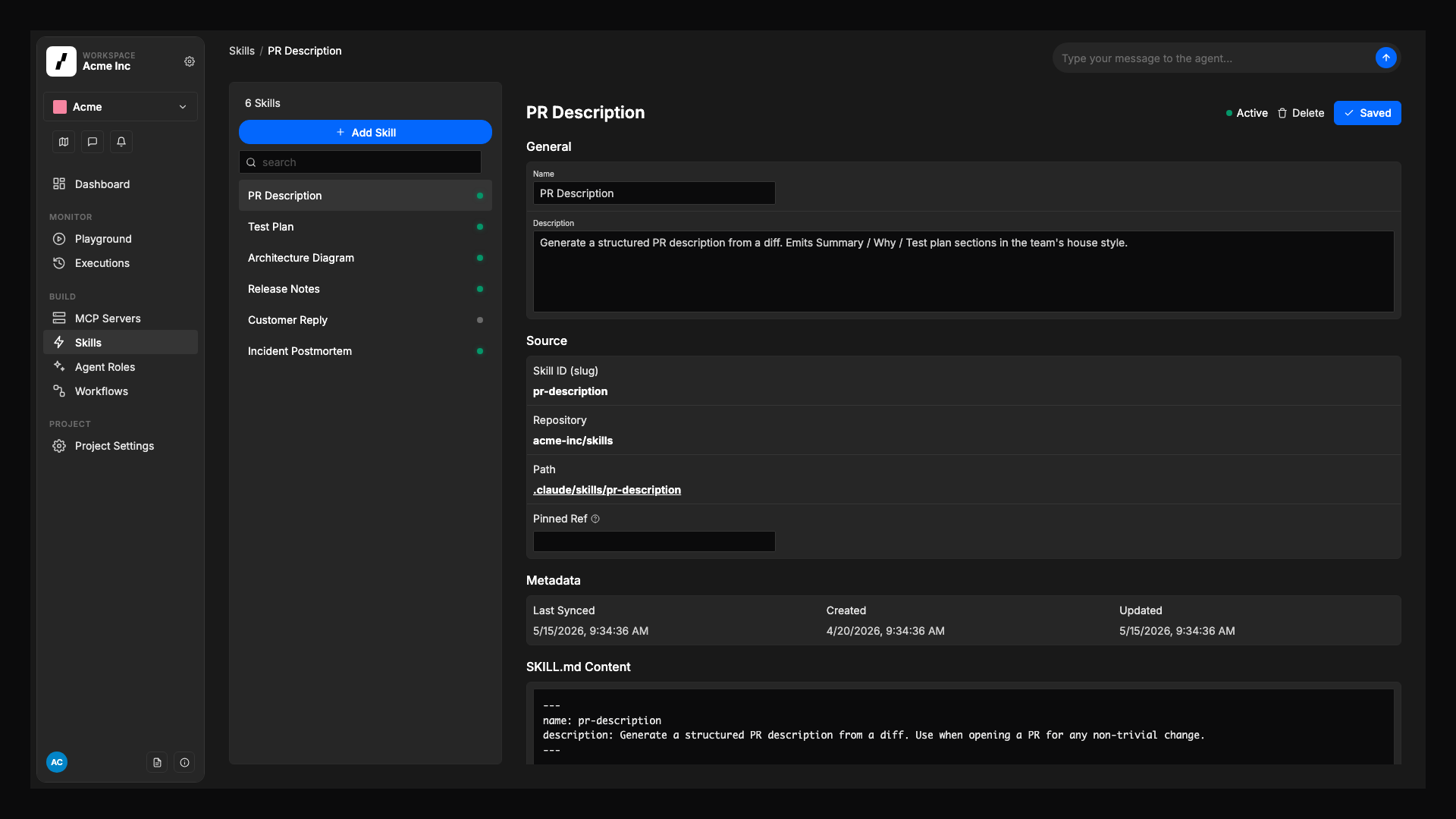Open the notifications bell icon
Screen dimensions: 1456x819
coord(121,142)
